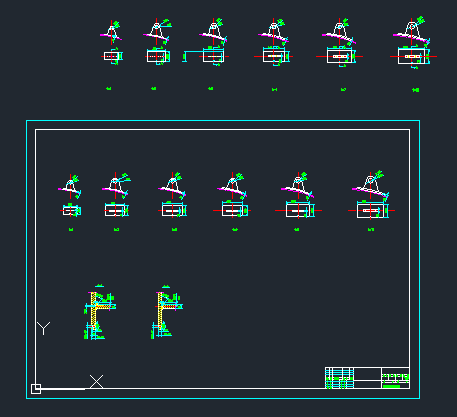457x417 pixels.
Task: Select the leftmost lug detail inside the sheet
Action: click(70, 195)
